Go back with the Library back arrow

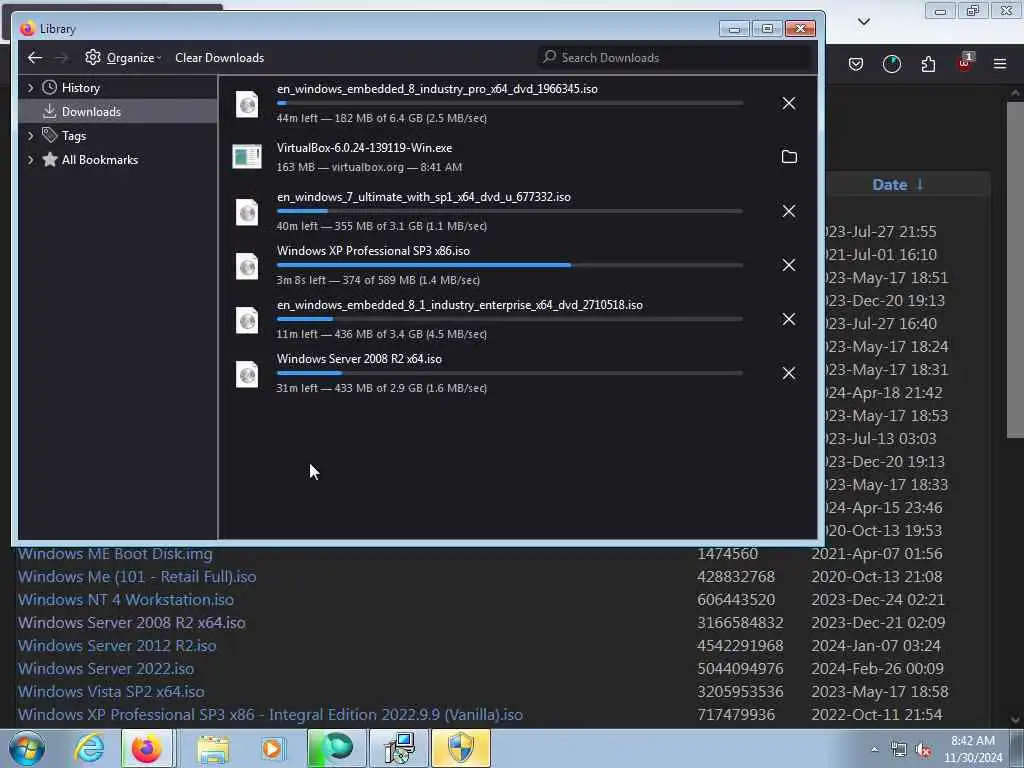click(35, 57)
